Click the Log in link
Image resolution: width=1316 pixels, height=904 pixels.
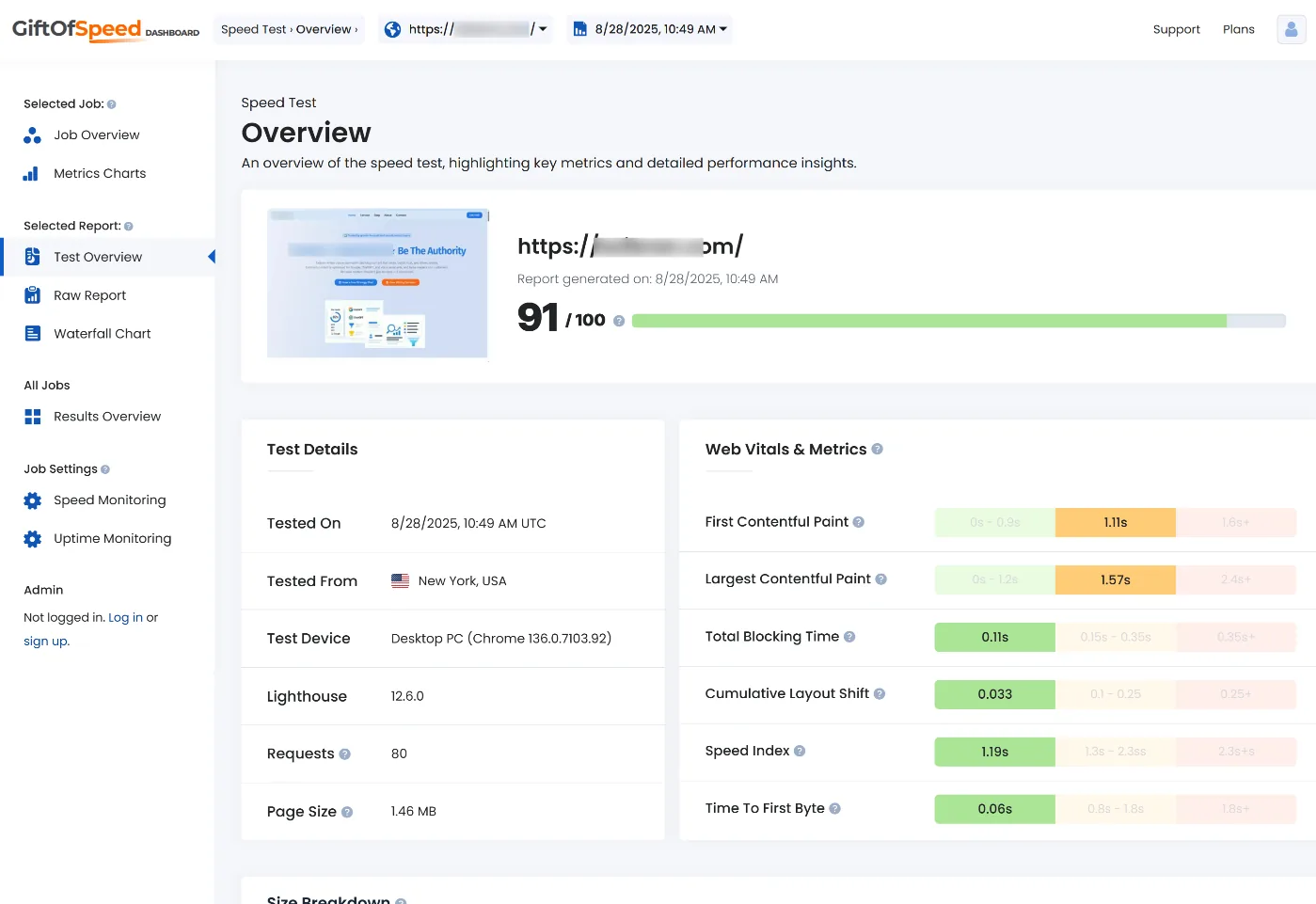point(125,618)
